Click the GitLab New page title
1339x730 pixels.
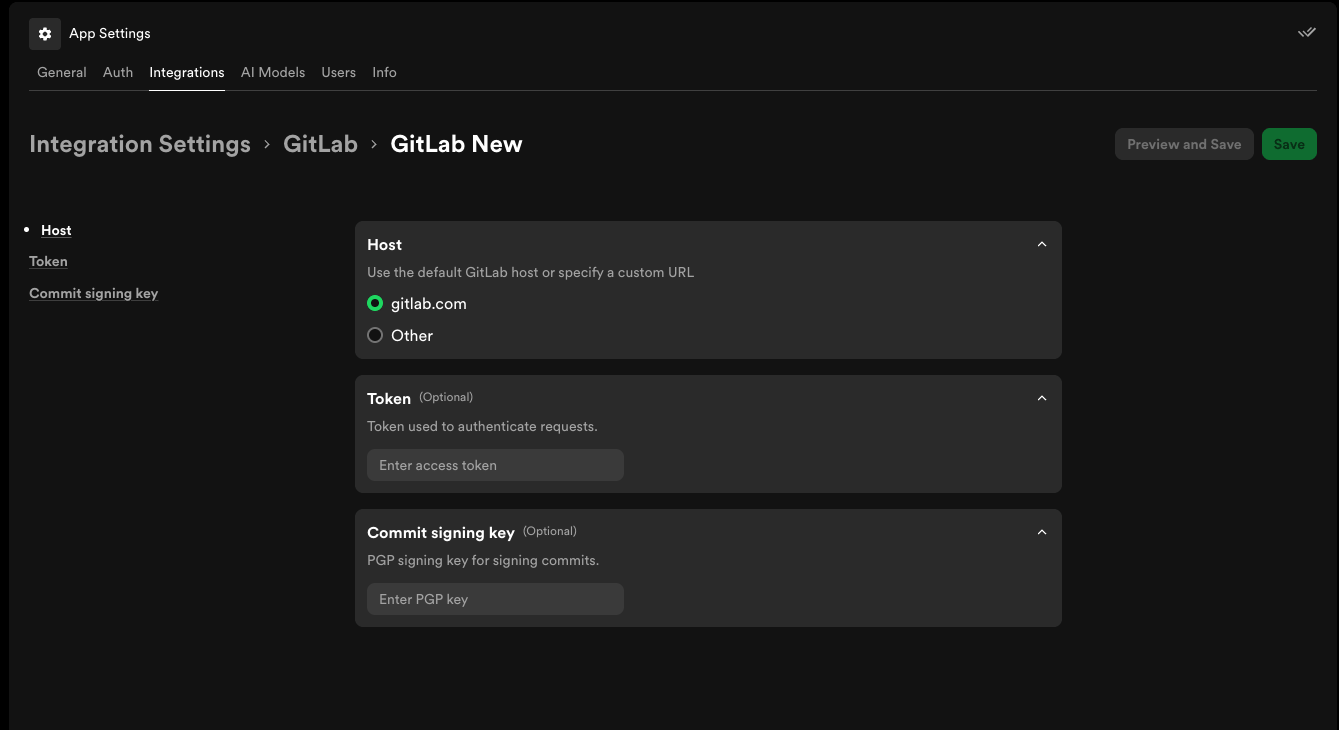tap(456, 144)
